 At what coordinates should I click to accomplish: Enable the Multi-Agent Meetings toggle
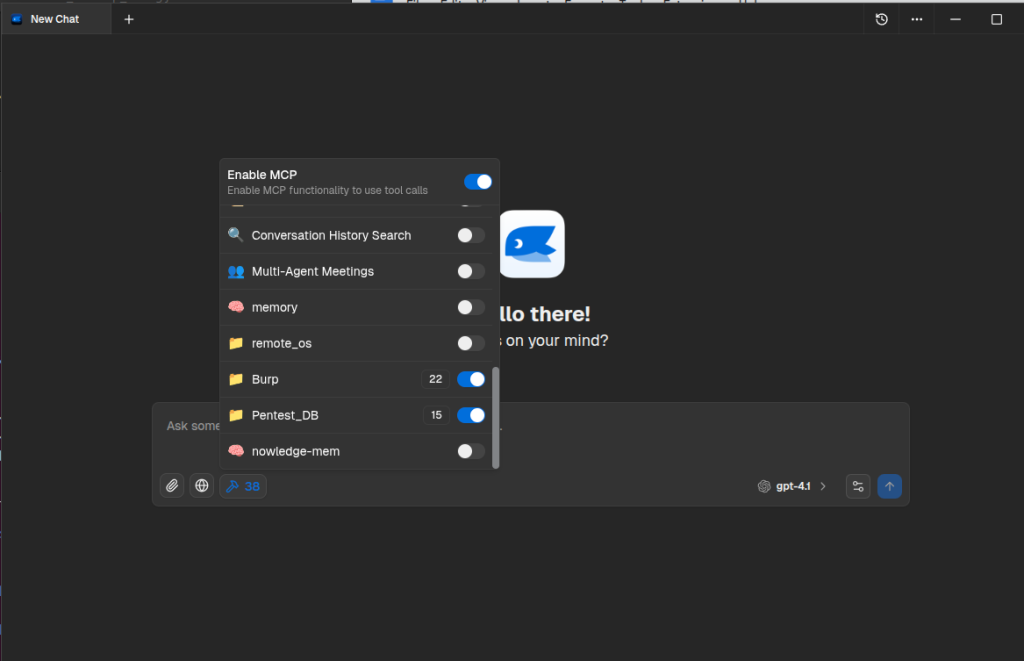470,271
